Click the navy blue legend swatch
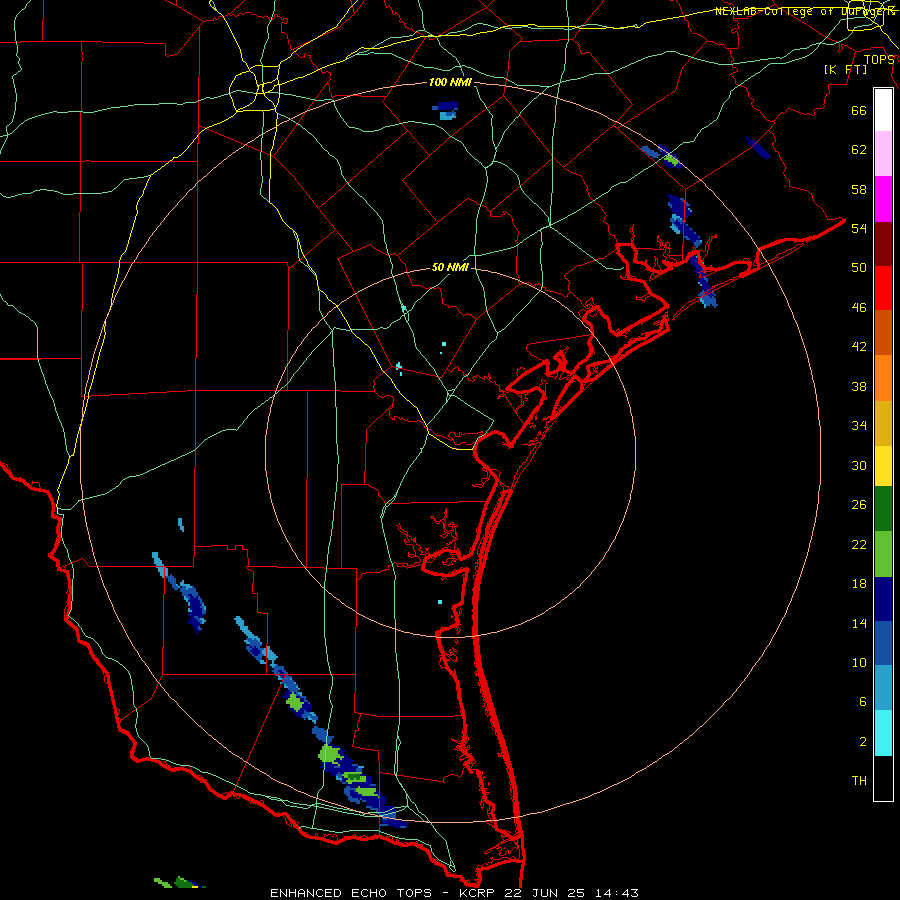Viewport: 900px width, 900px height. tap(883, 599)
